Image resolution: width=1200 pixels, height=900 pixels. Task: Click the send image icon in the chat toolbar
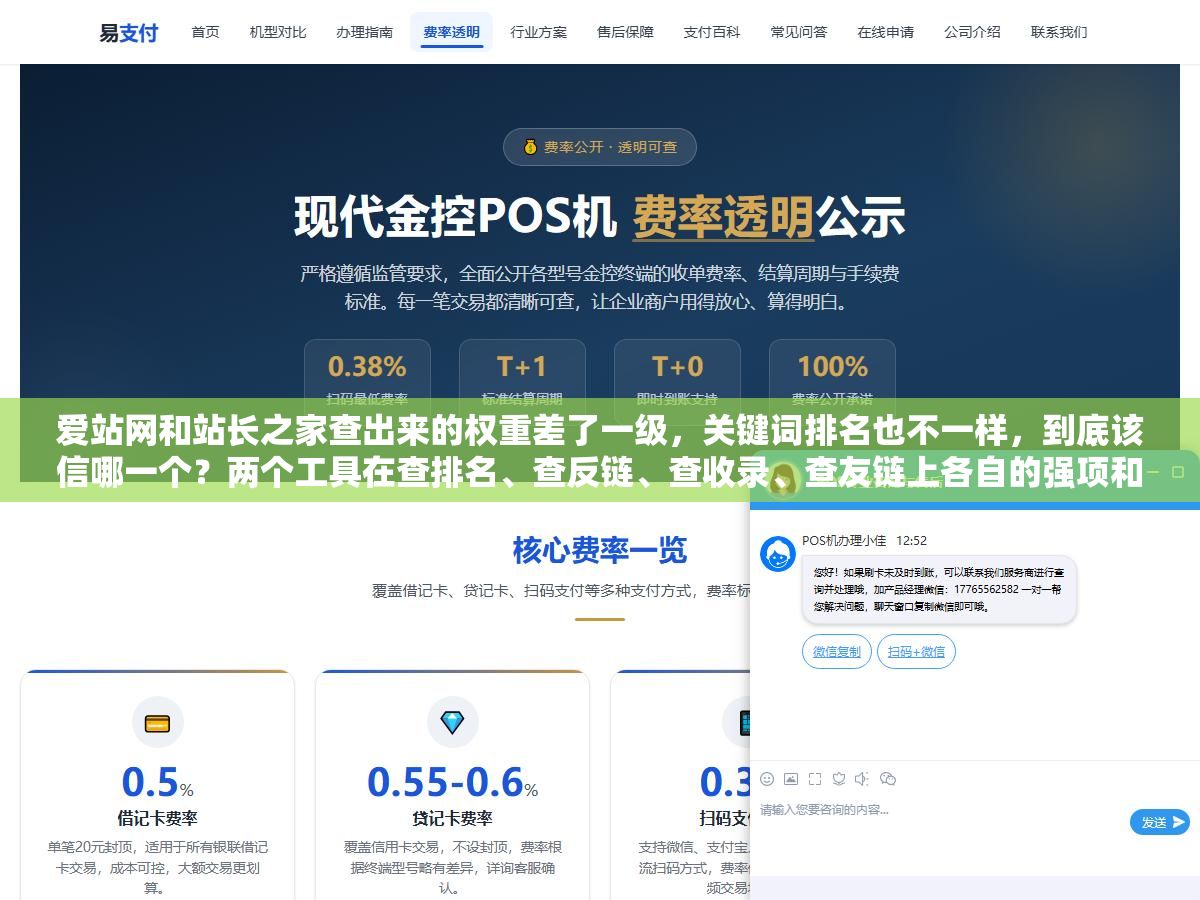click(791, 778)
